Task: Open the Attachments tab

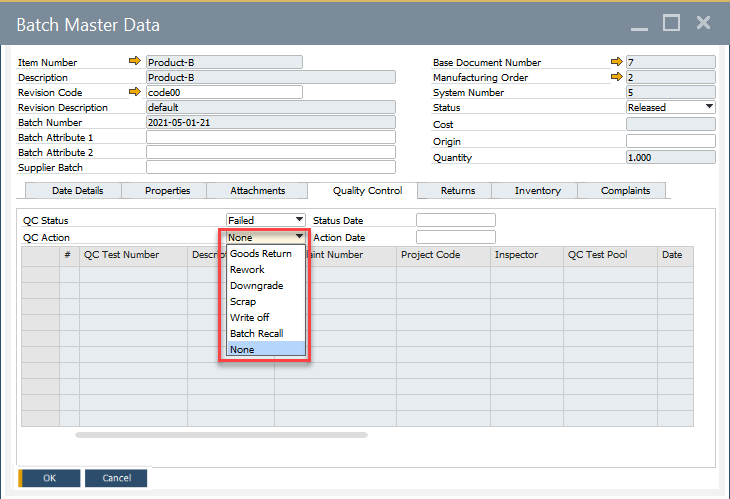Action: tap(257, 191)
